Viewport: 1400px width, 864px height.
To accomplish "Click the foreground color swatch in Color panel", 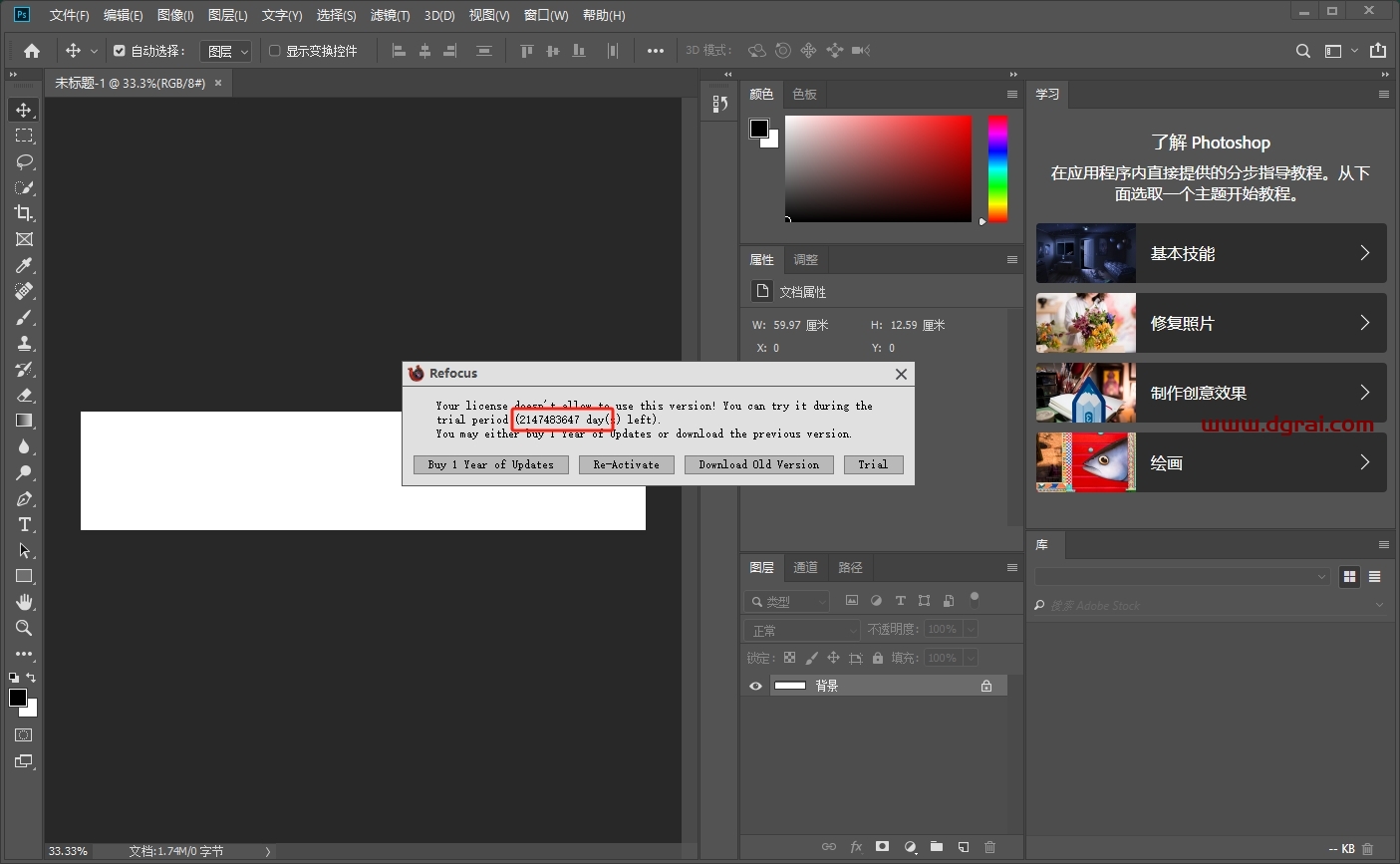I will pyautogui.click(x=759, y=129).
